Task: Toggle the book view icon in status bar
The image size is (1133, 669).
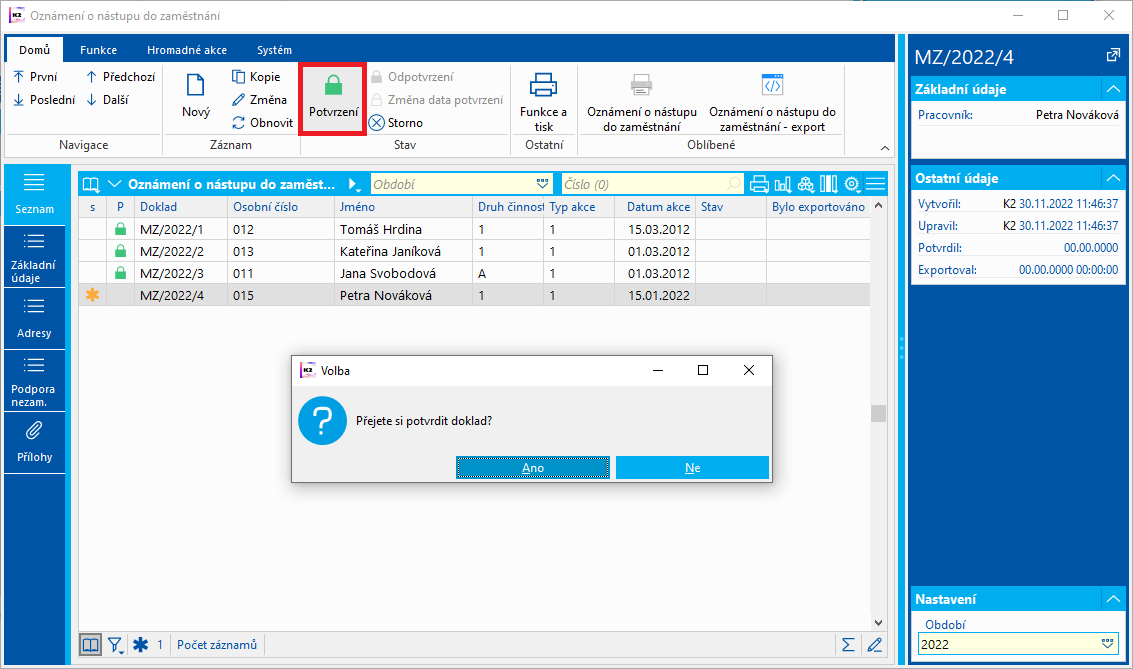Action: pos(90,644)
